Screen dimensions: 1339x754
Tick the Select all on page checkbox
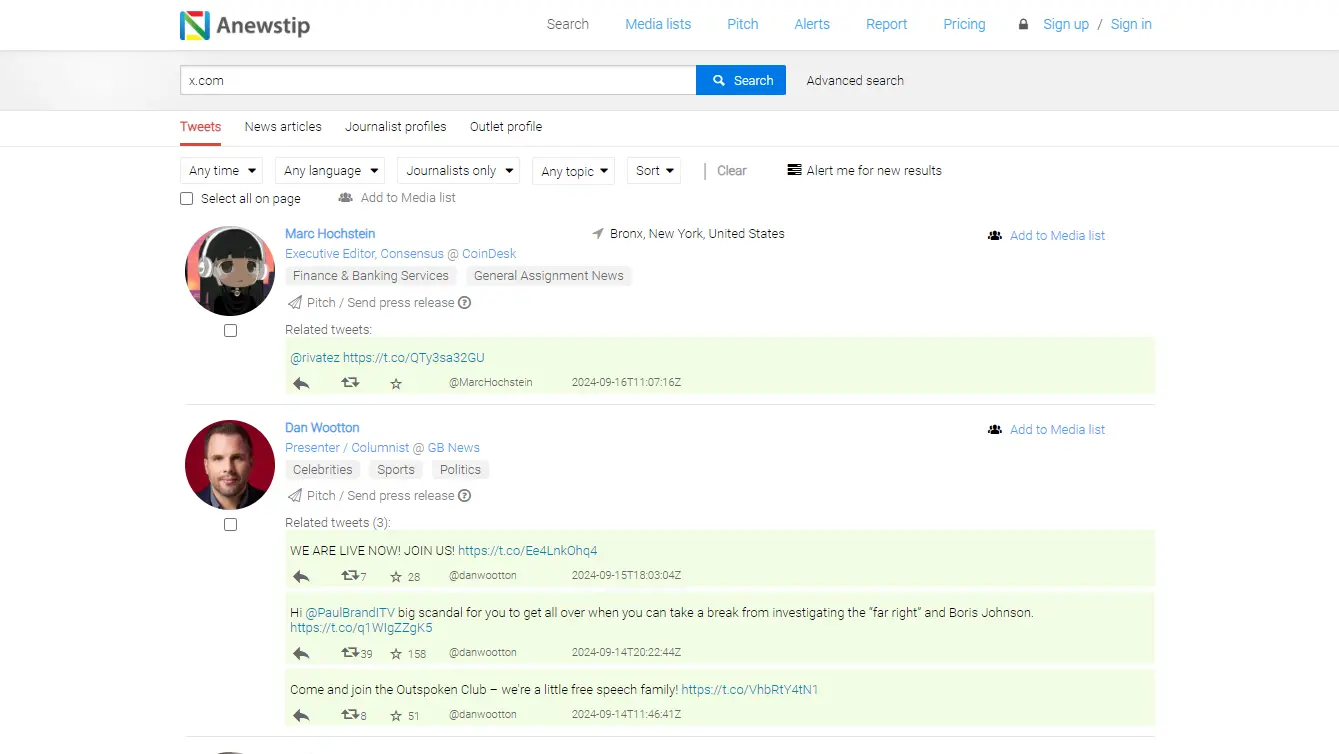coord(186,198)
